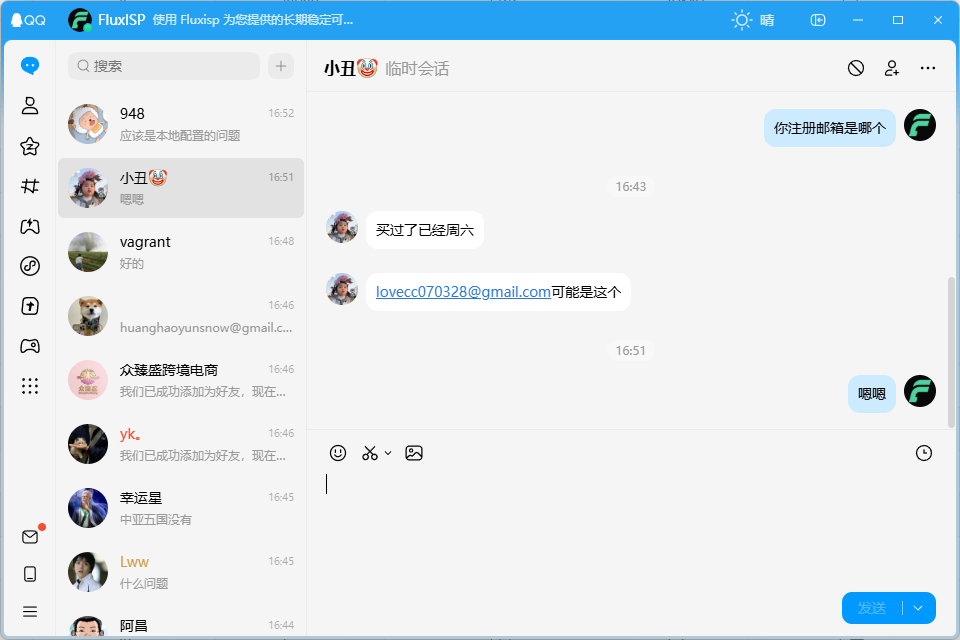
Task: Select the vagrant conversation
Action: click(181, 252)
